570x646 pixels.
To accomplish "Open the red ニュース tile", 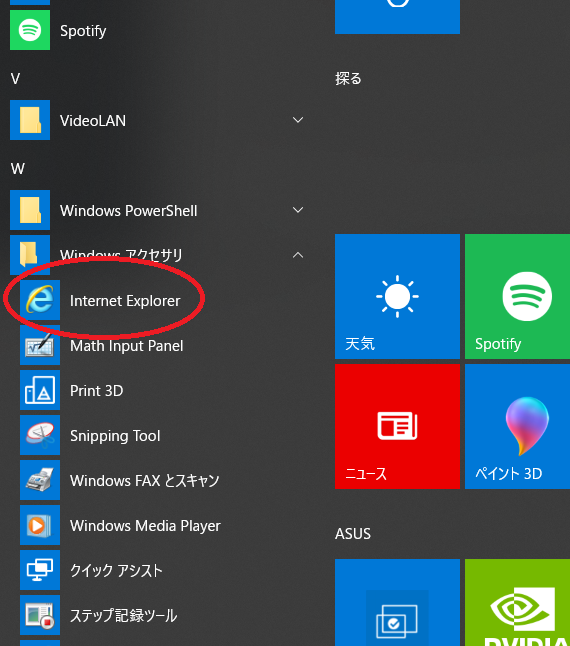I will (x=397, y=426).
